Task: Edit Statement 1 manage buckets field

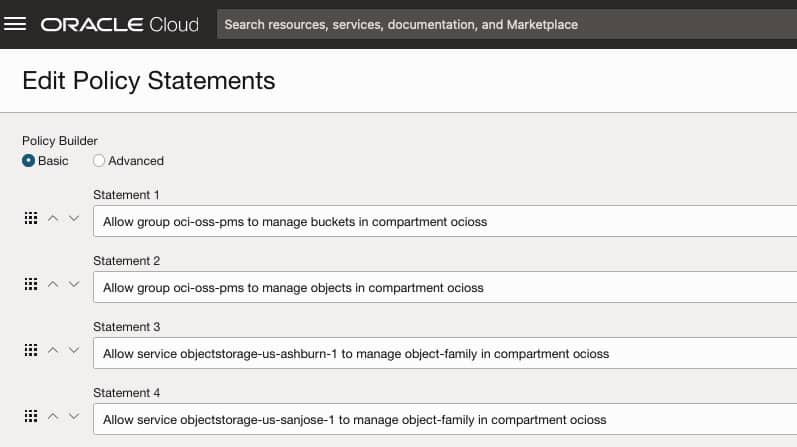Action: coord(445,221)
